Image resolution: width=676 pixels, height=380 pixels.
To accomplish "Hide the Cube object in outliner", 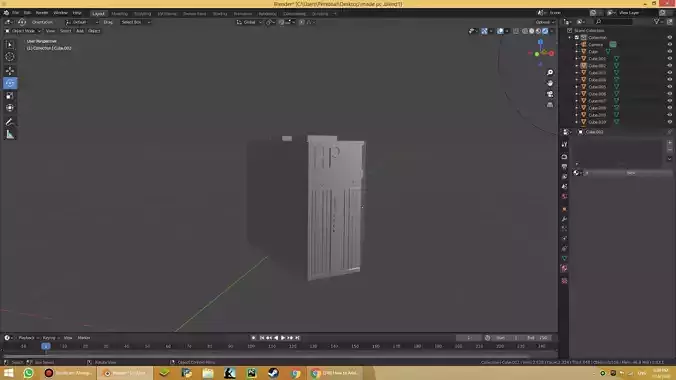I will point(670,52).
